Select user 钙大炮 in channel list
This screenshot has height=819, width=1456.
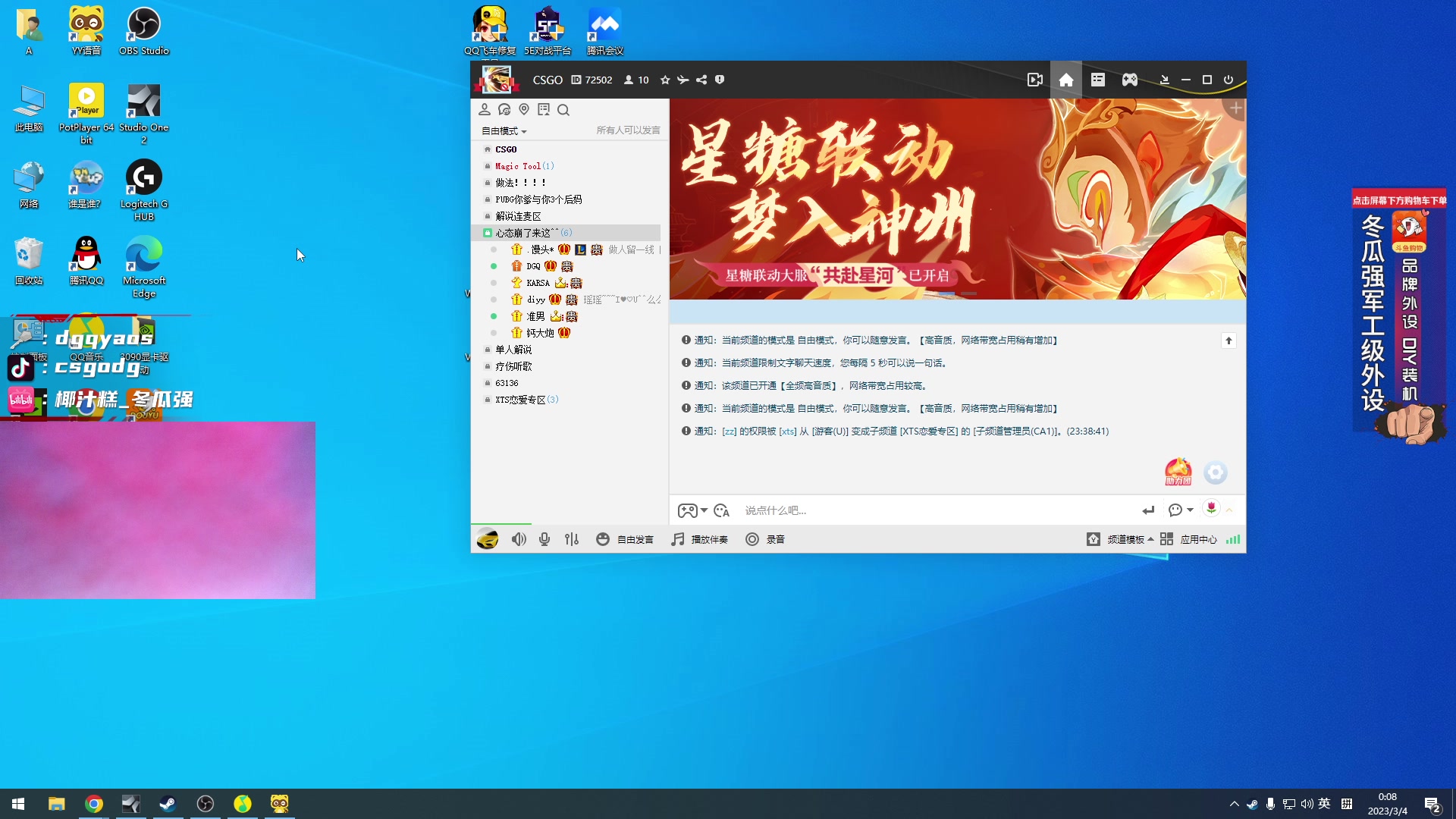tap(540, 333)
